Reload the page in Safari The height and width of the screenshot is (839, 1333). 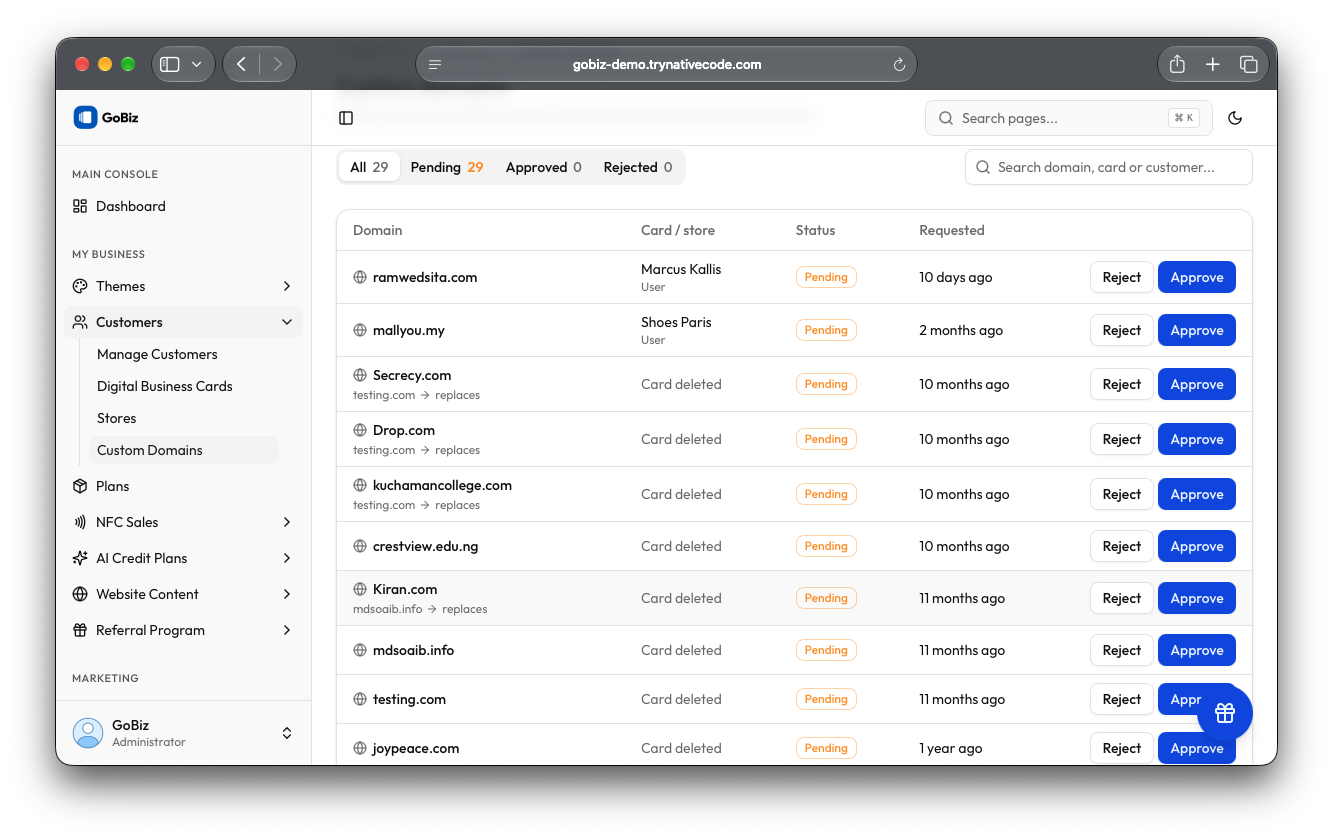pos(899,65)
